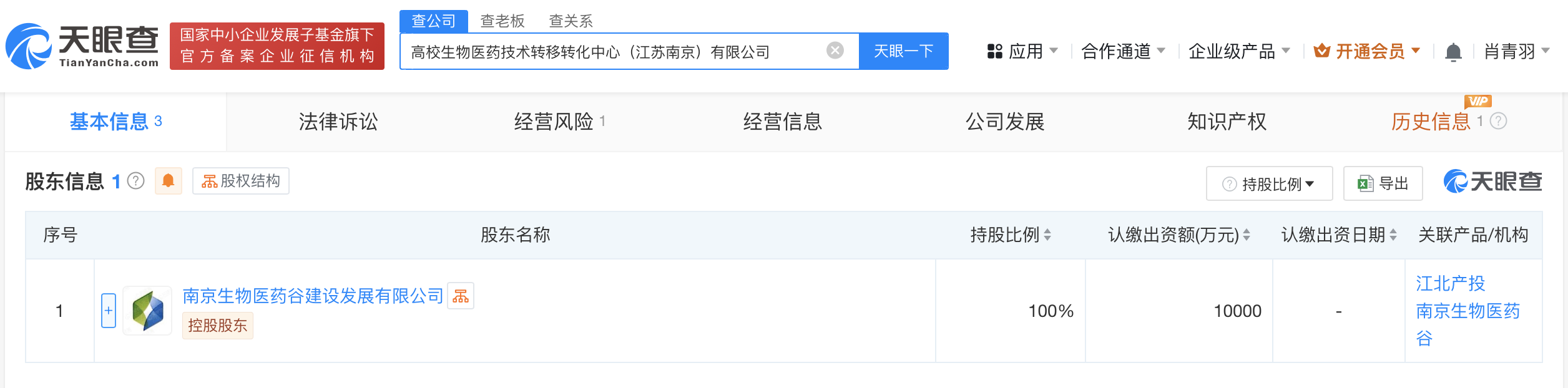Select the 查老板 search tab
The image size is (1568, 388).
tap(502, 21)
